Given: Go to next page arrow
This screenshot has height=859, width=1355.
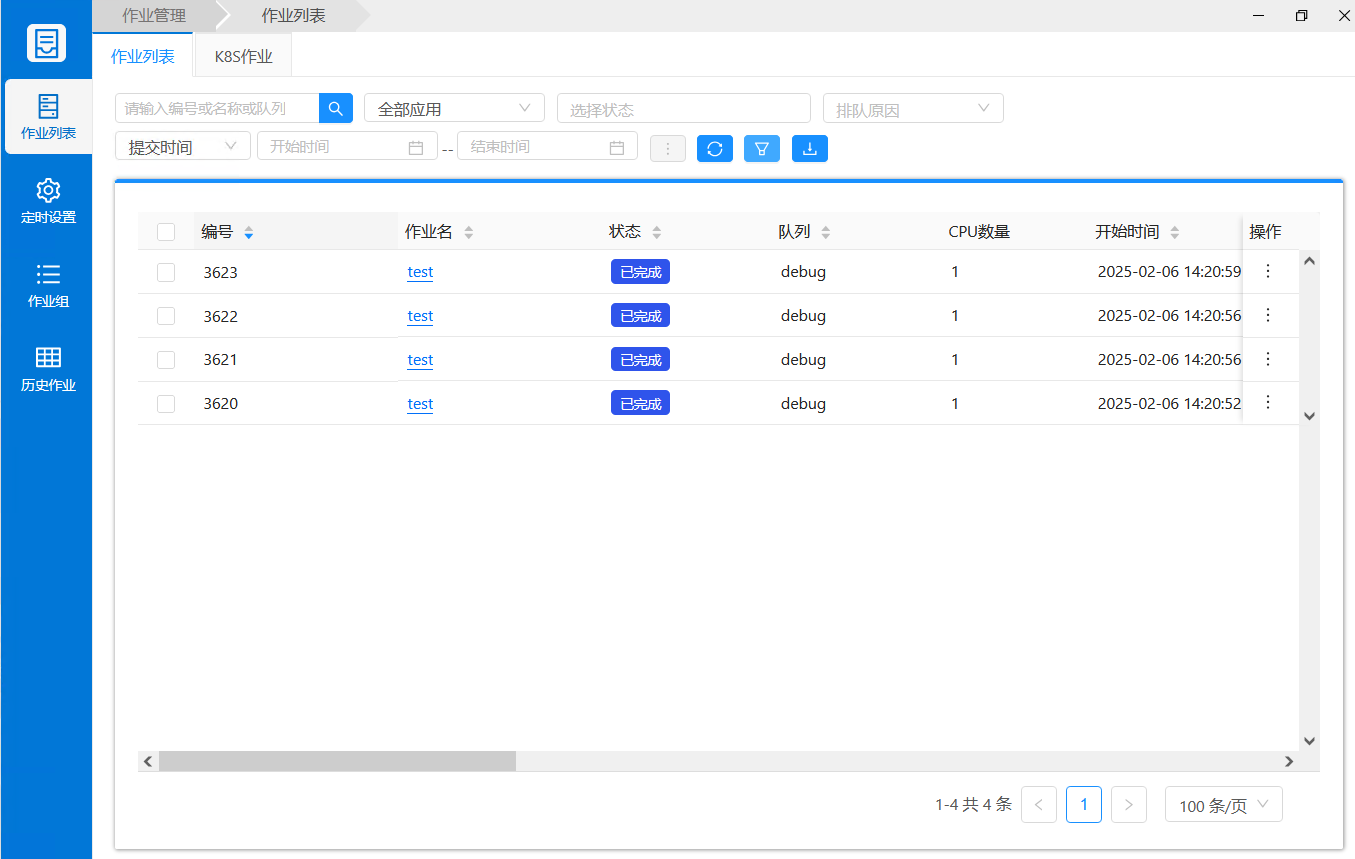Looking at the screenshot, I should (x=1129, y=804).
